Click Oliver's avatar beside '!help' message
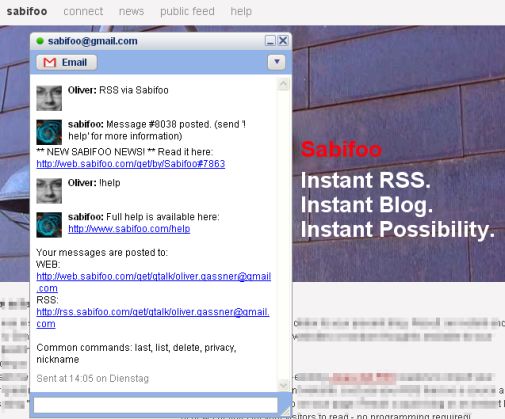This screenshot has height=419, width=505. (x=49, y=191)
